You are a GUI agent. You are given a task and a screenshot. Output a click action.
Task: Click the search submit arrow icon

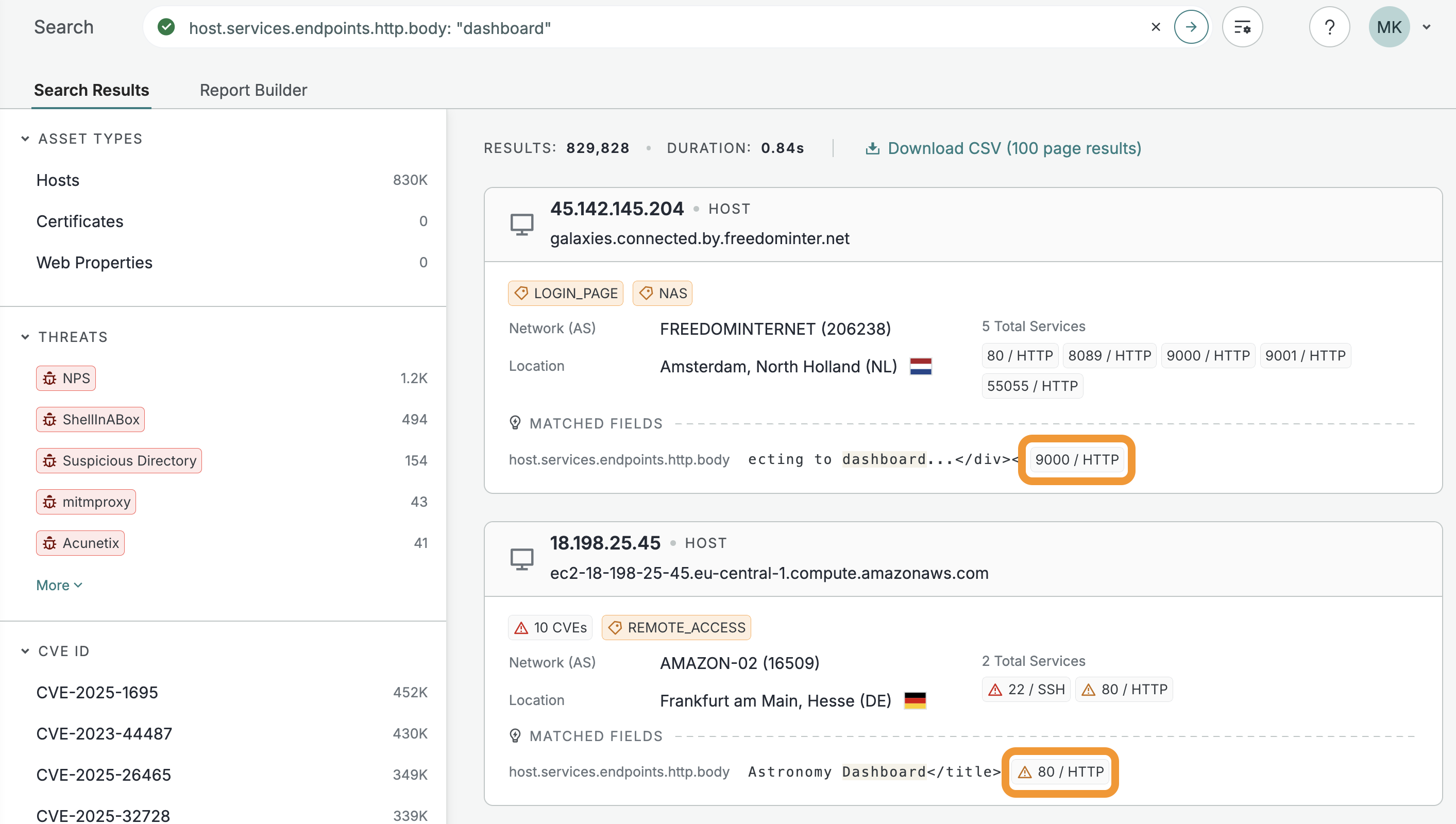point(1191,27)
